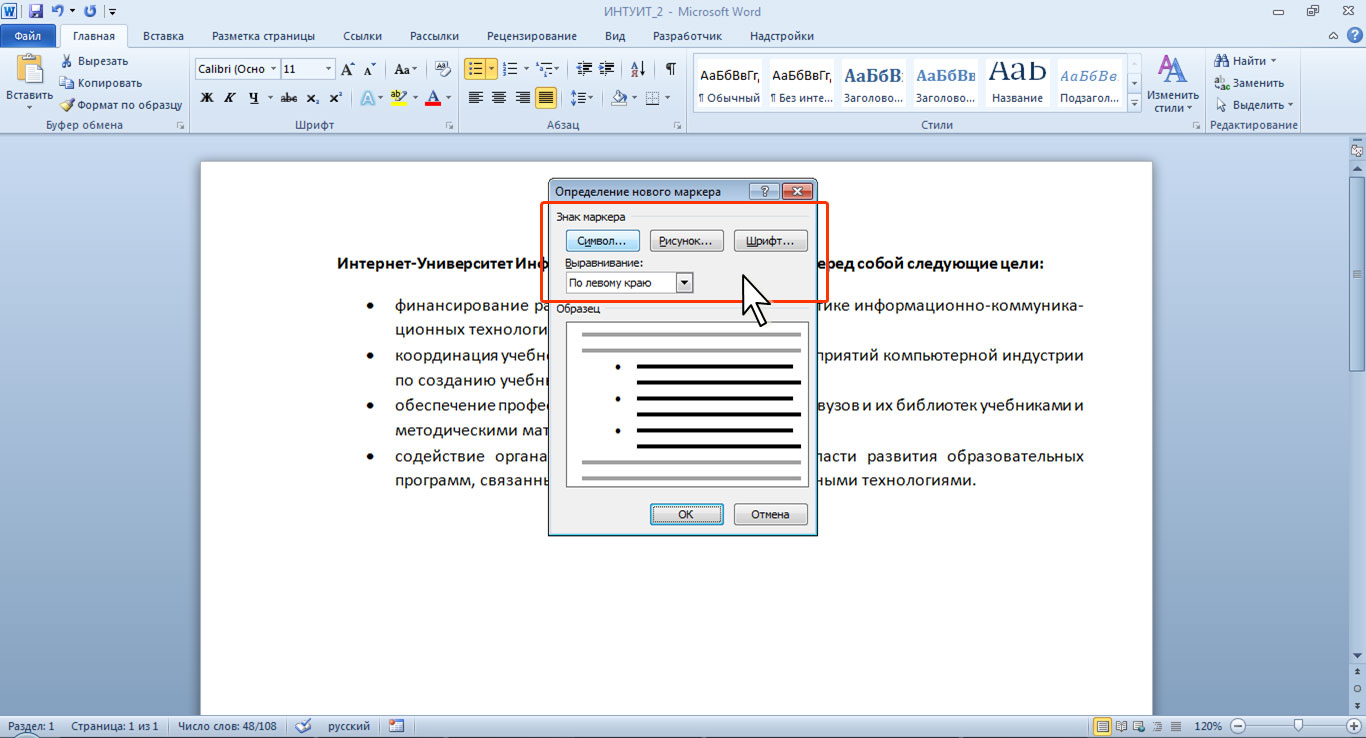This screenshot has height=738, width=1366.
Task: Switch to the Ссылки tab
Action: click(x=362, y=36)
